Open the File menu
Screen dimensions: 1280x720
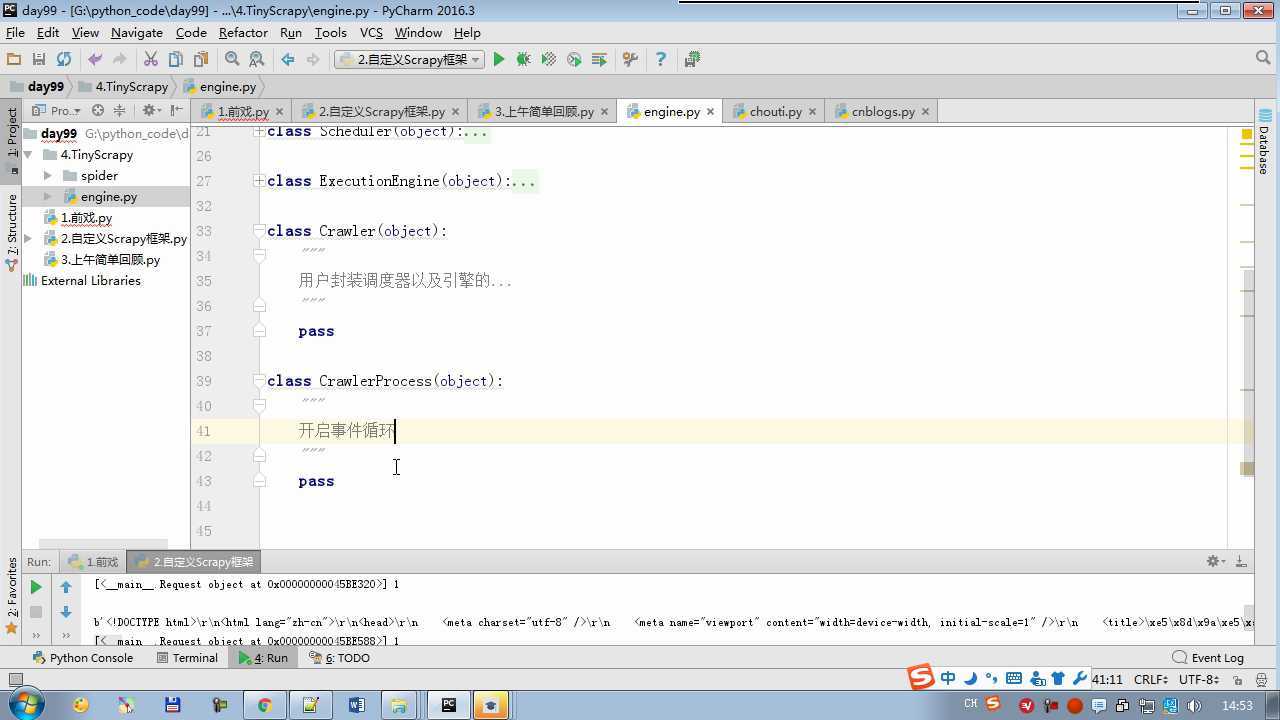(x=15, y=33)
